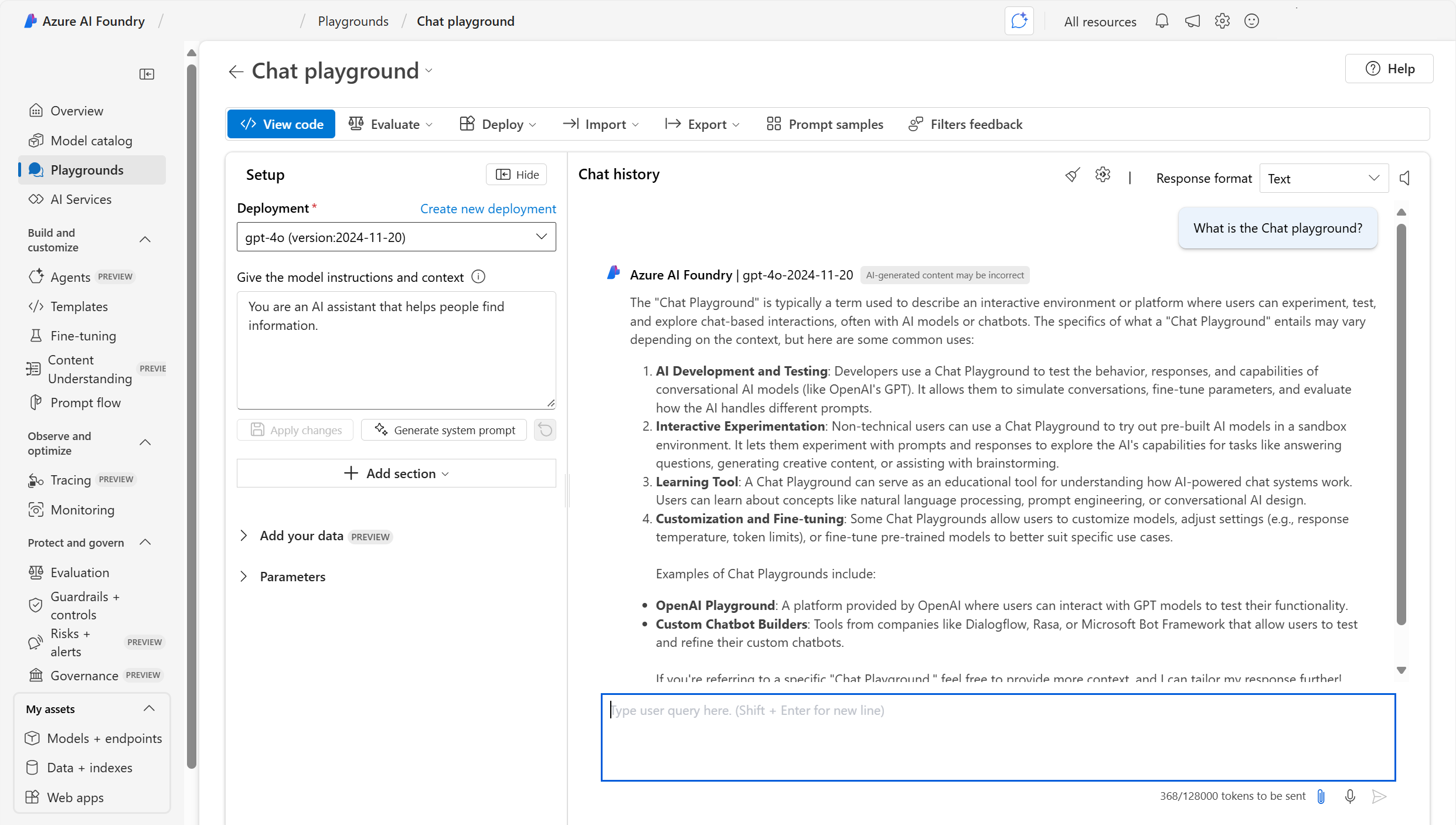This screenshot has width=1456, height=825.
Task: Send message with the paper plane icon
Action: coord(1379,796)
